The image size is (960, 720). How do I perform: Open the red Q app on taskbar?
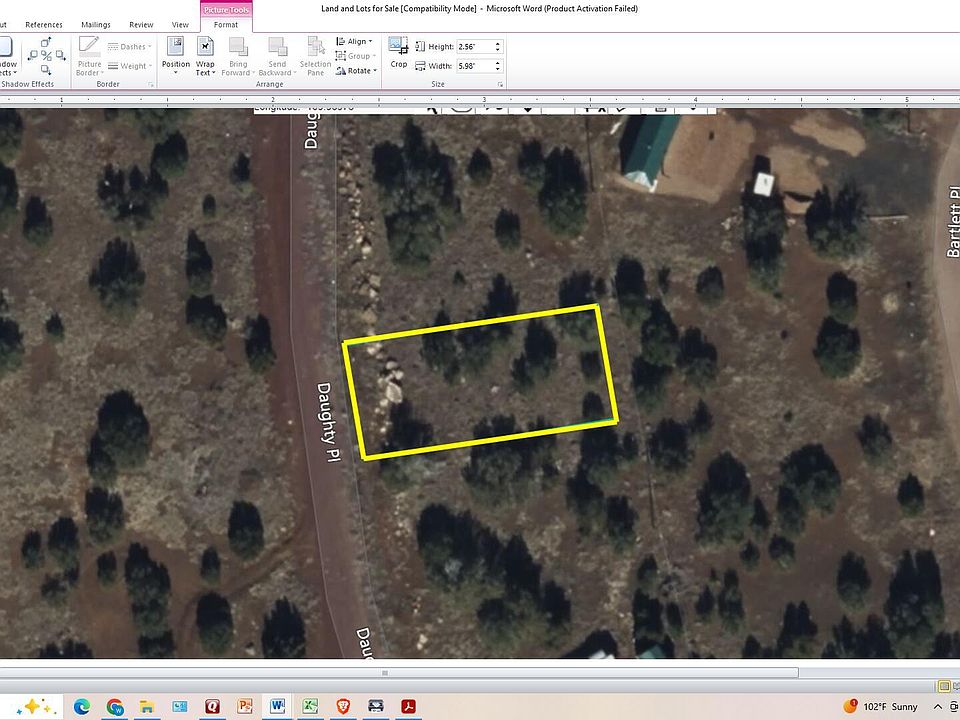point(212,707)
